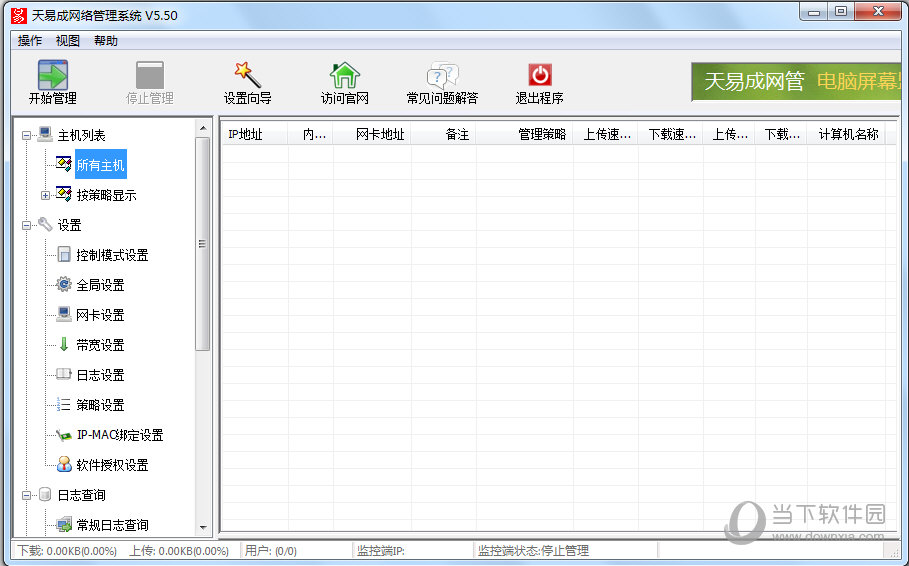This screenshot has height=566, width=909.
Task: Click the user icon beside 软件授权设置
Action: [x=64, y=464]
